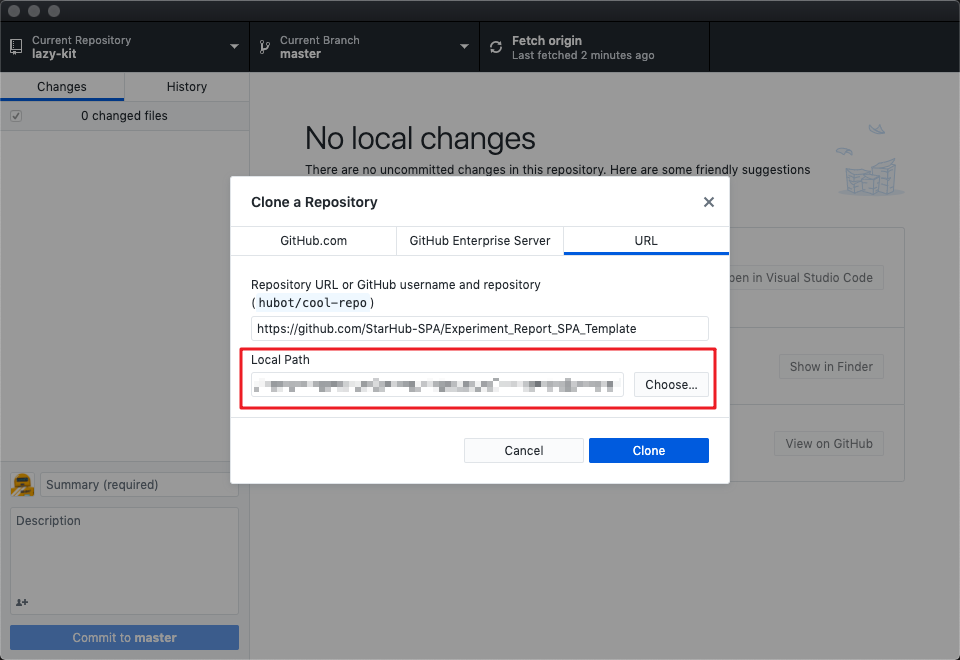The width and height of the screenshot is (960, 660).
Task: Click the add co-authors icon in Description
Action: pyautogui.click(x=22, y=602)
